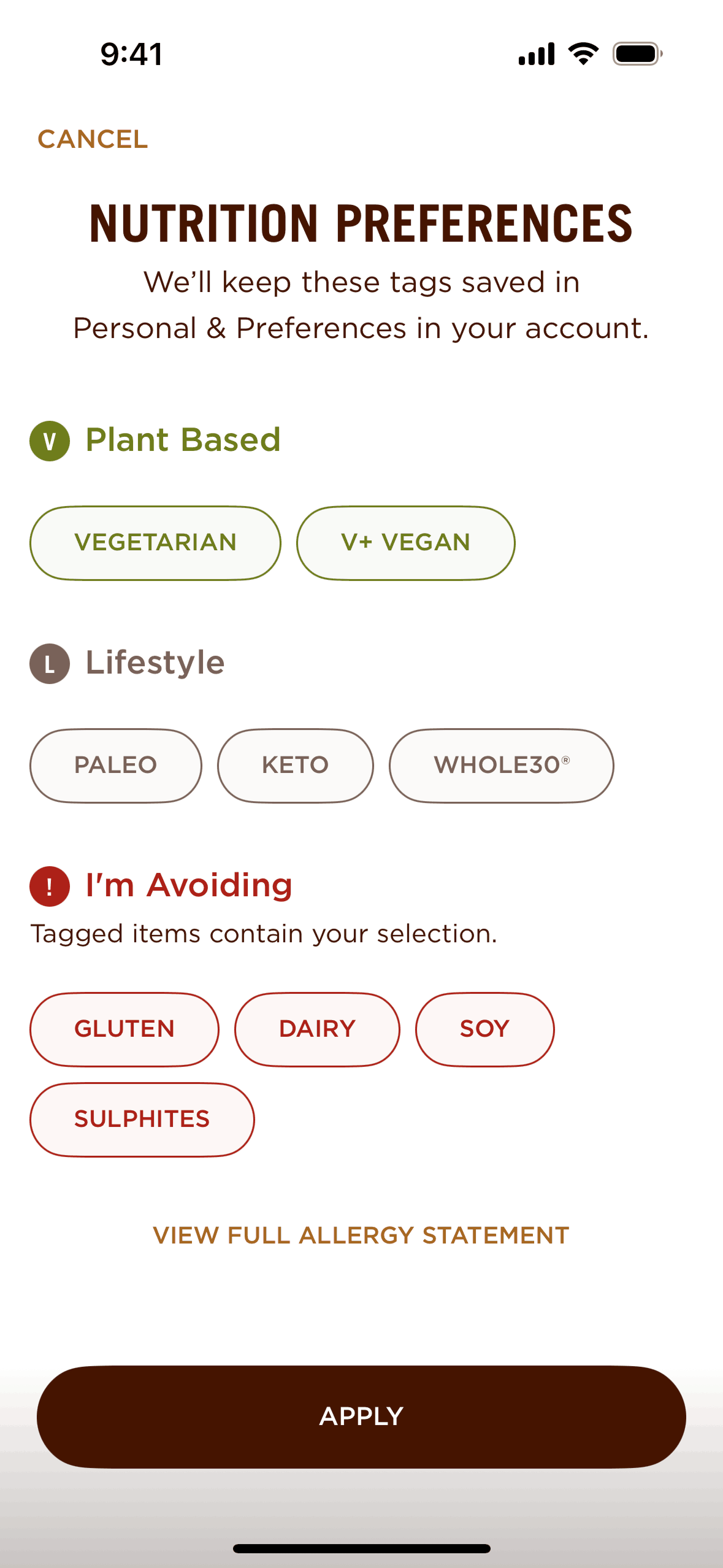The image size is (723, 1568).
Task: Toggle the Keto lifestyle tag
Action: coord(295,766)
